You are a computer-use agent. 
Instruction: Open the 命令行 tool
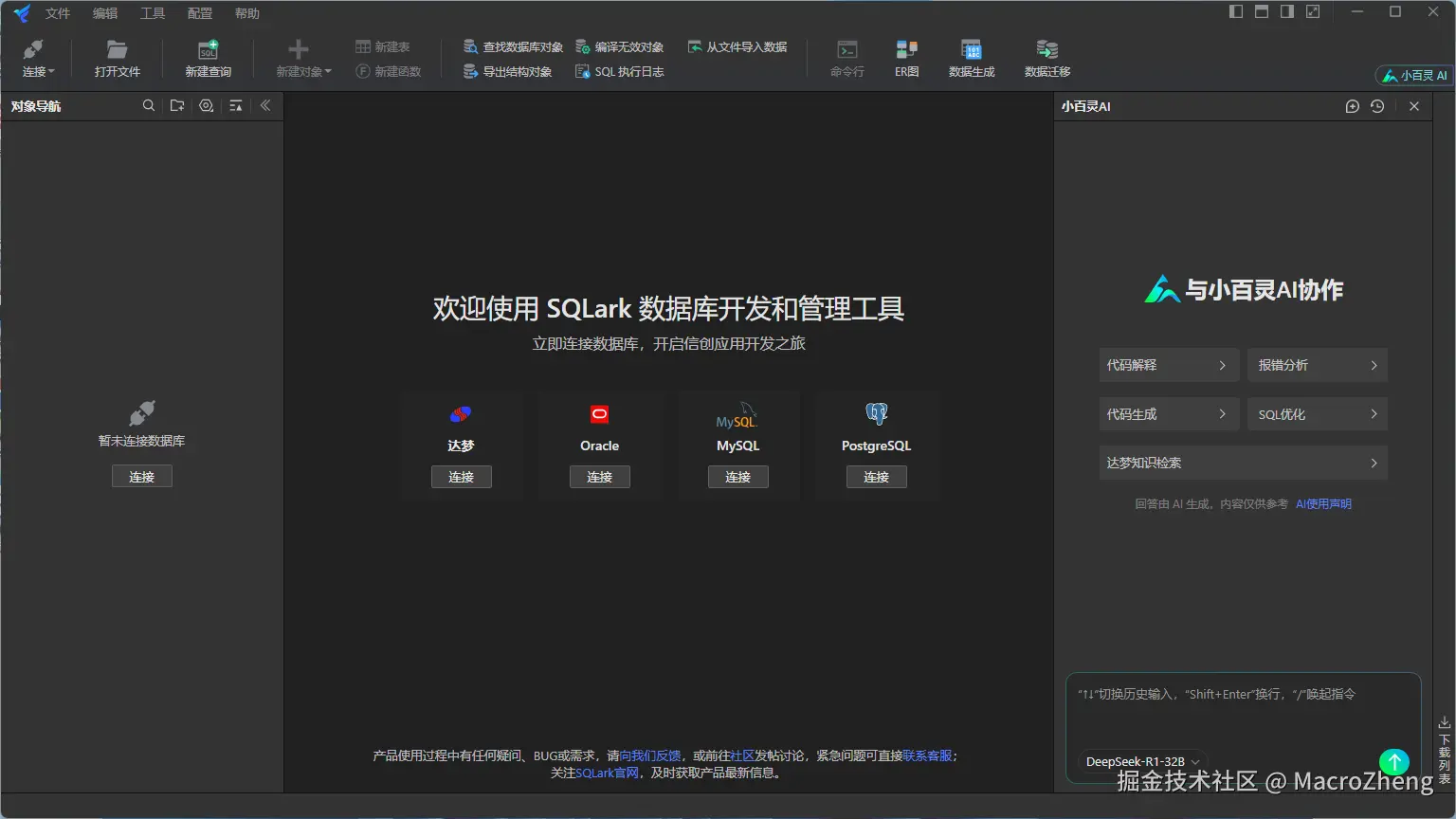tap(847, 59)
